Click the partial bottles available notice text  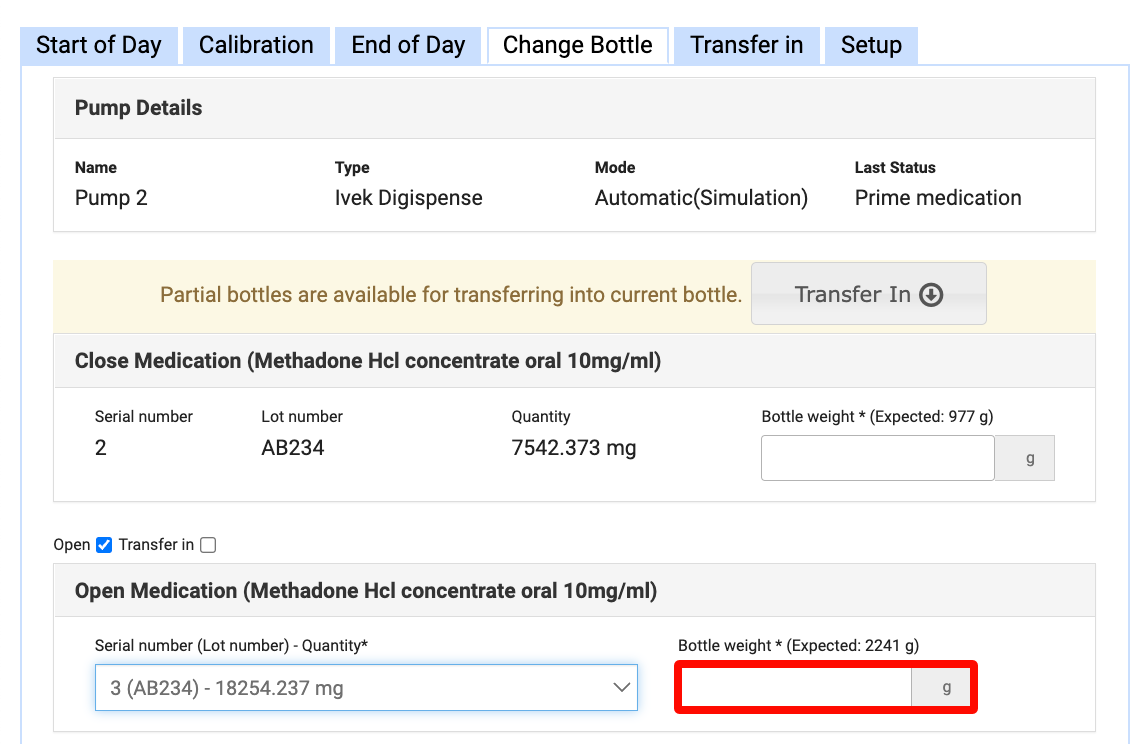(x=451, y=295)
